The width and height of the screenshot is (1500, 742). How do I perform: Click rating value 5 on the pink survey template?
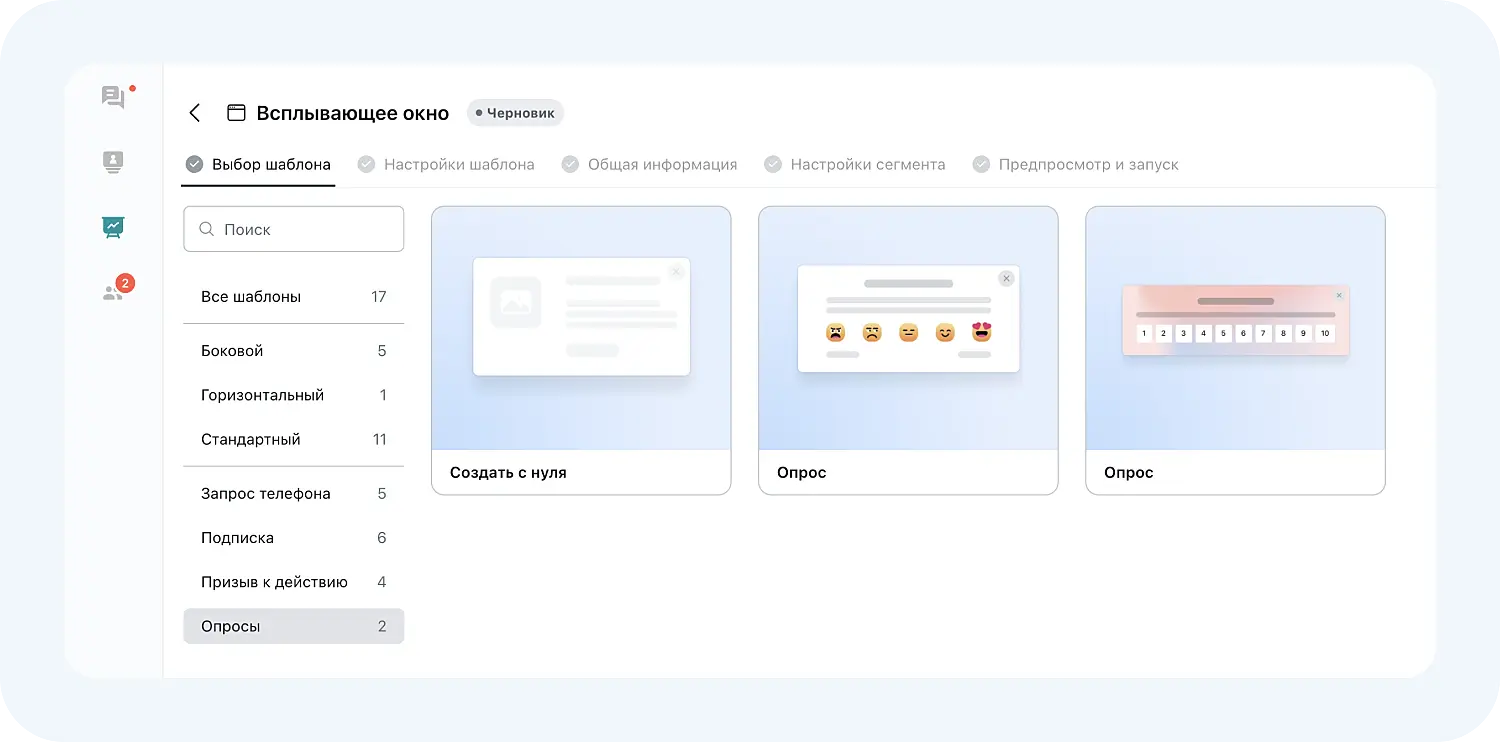[1223, 333]
